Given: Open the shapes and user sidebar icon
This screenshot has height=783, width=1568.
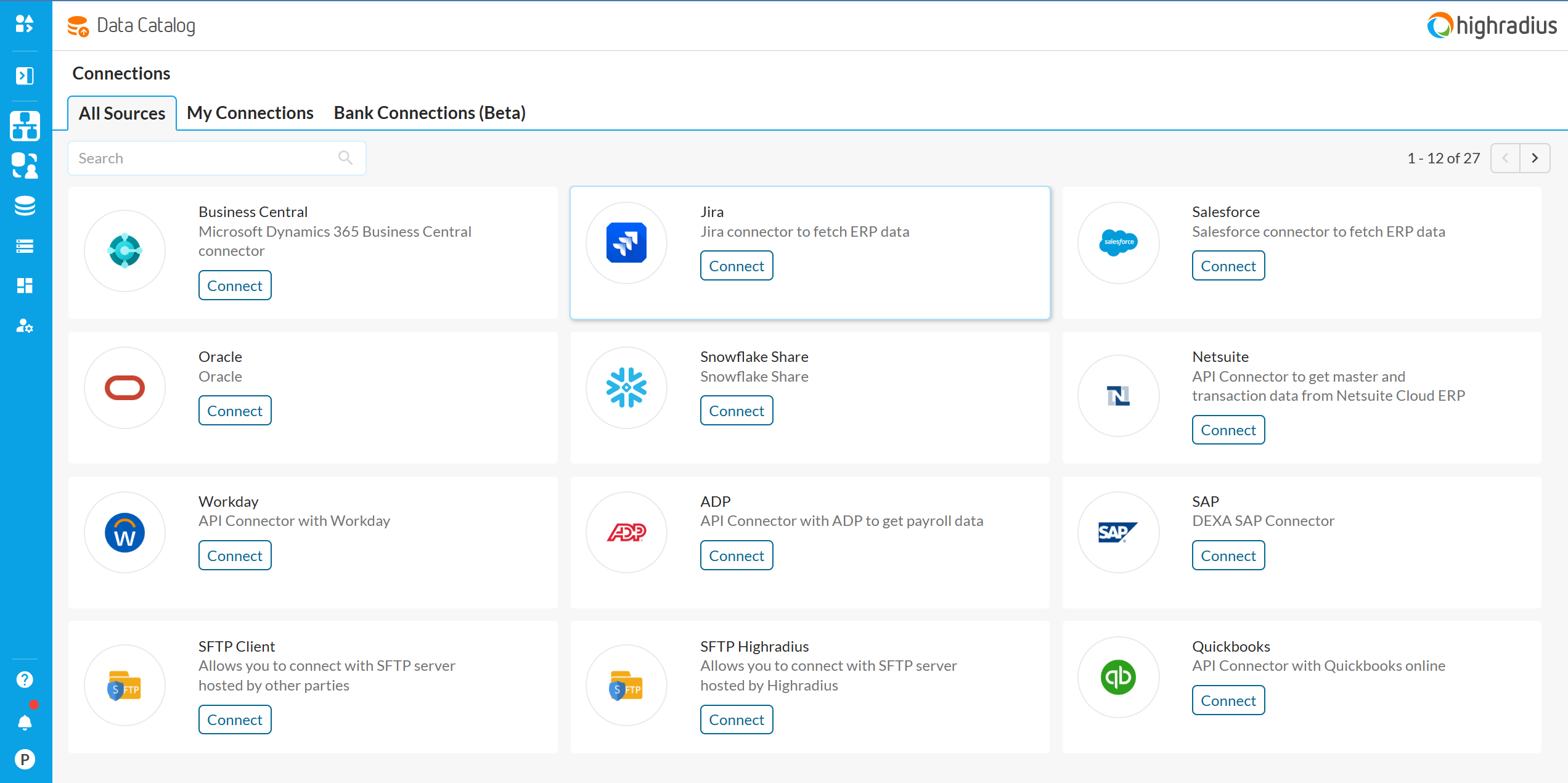Looking at the screenshot, I should pyautogui.click(x=25, y=166).
